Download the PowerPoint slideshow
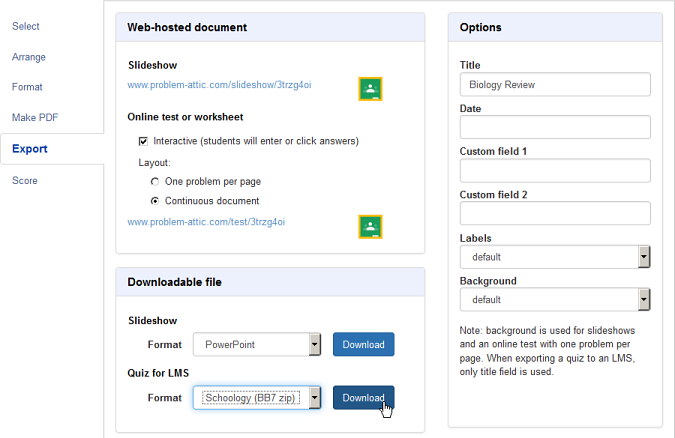This screenshot has height=438, width=675. coord(363,345)
